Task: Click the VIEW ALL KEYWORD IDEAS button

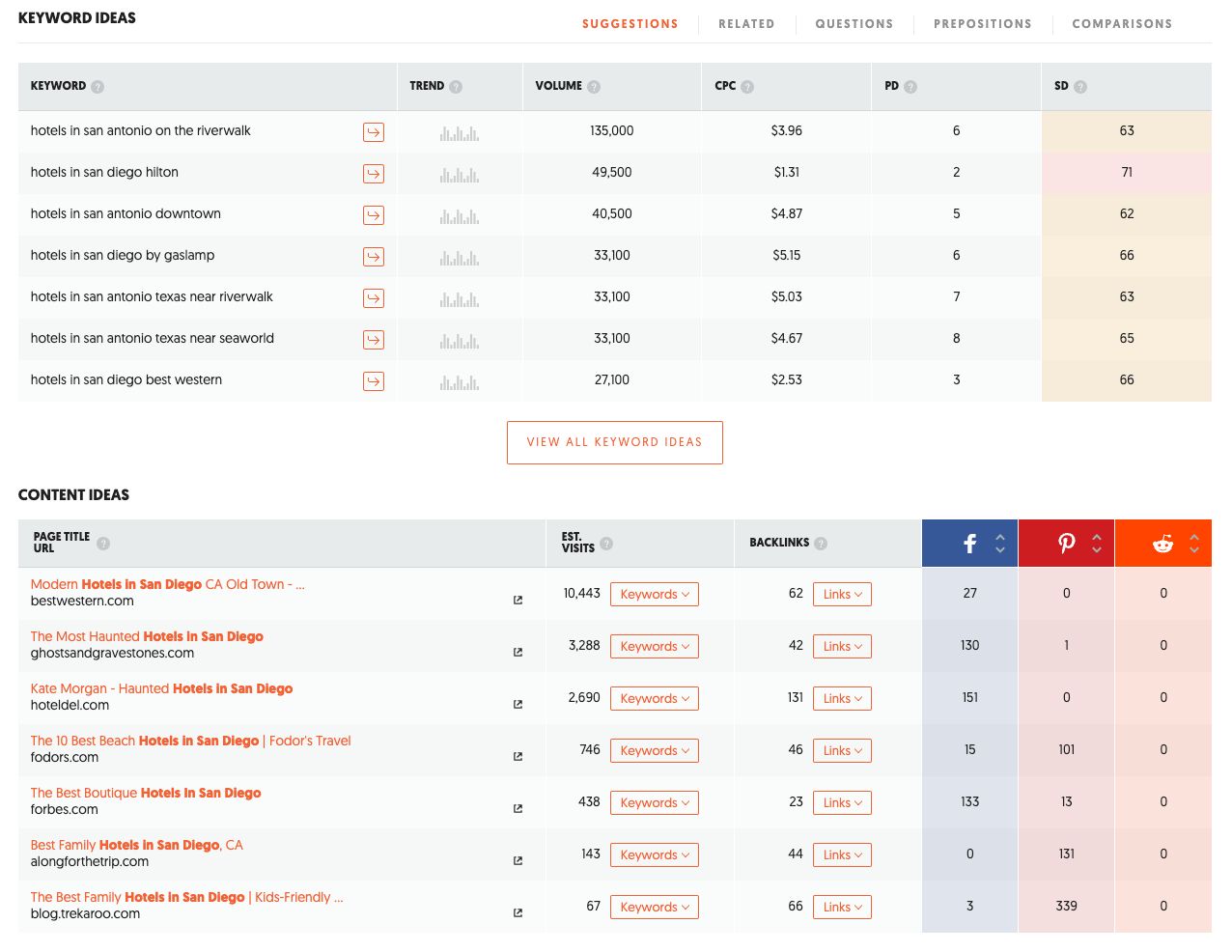Action: pyautogui.click(x=615, y=442)
